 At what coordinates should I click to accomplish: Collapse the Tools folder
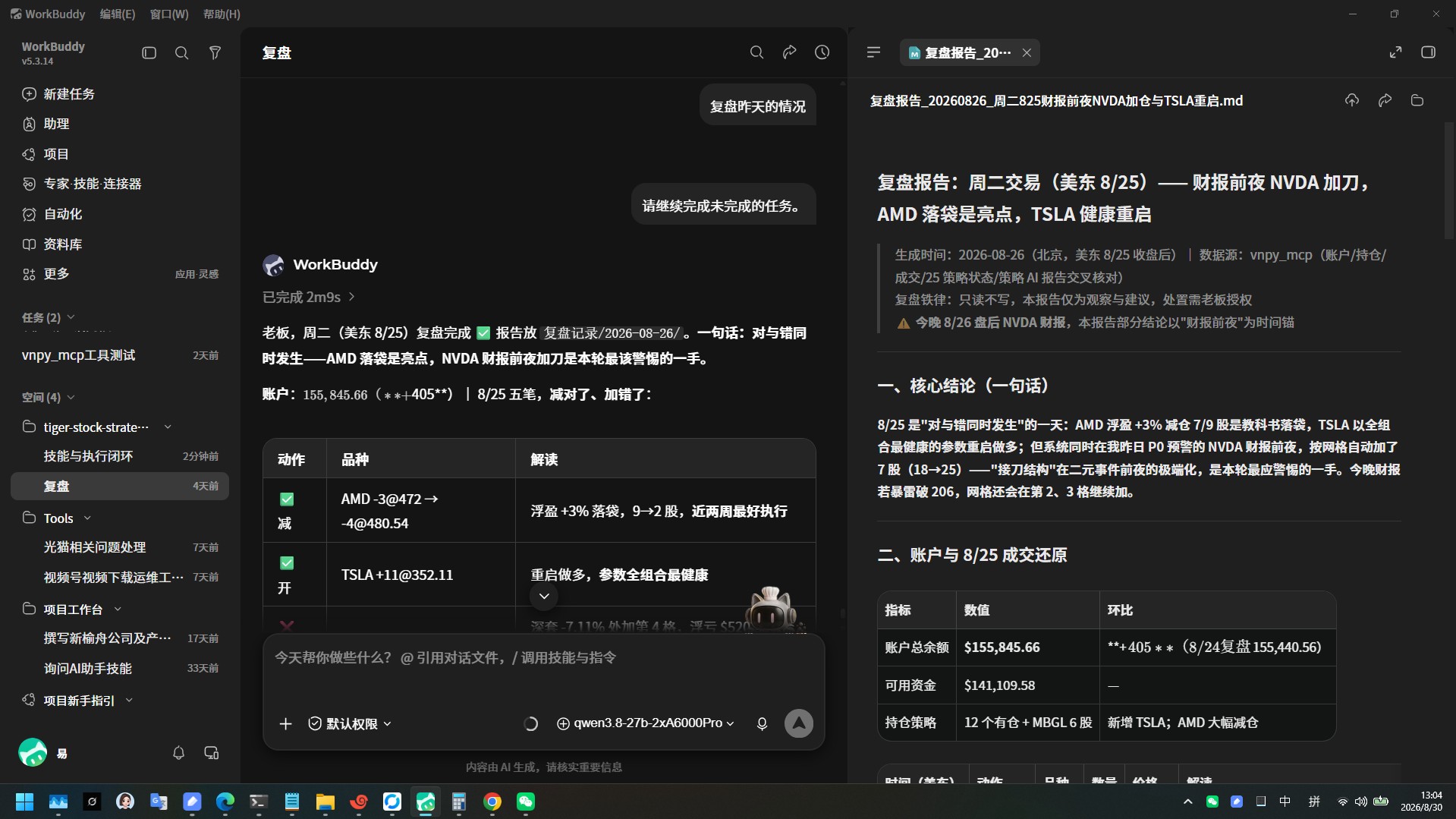[87, 518]
